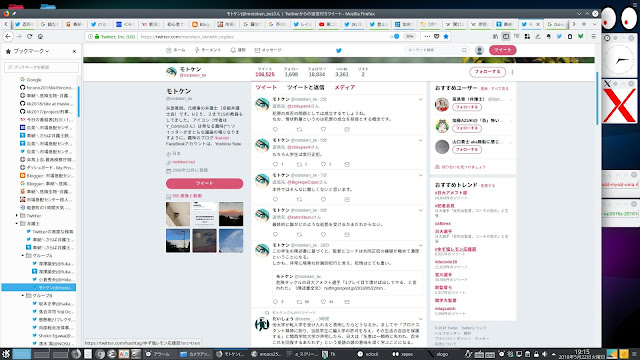
Task: Click the すべて見る link in おすすめユーザー
Action: coord(500,89)
